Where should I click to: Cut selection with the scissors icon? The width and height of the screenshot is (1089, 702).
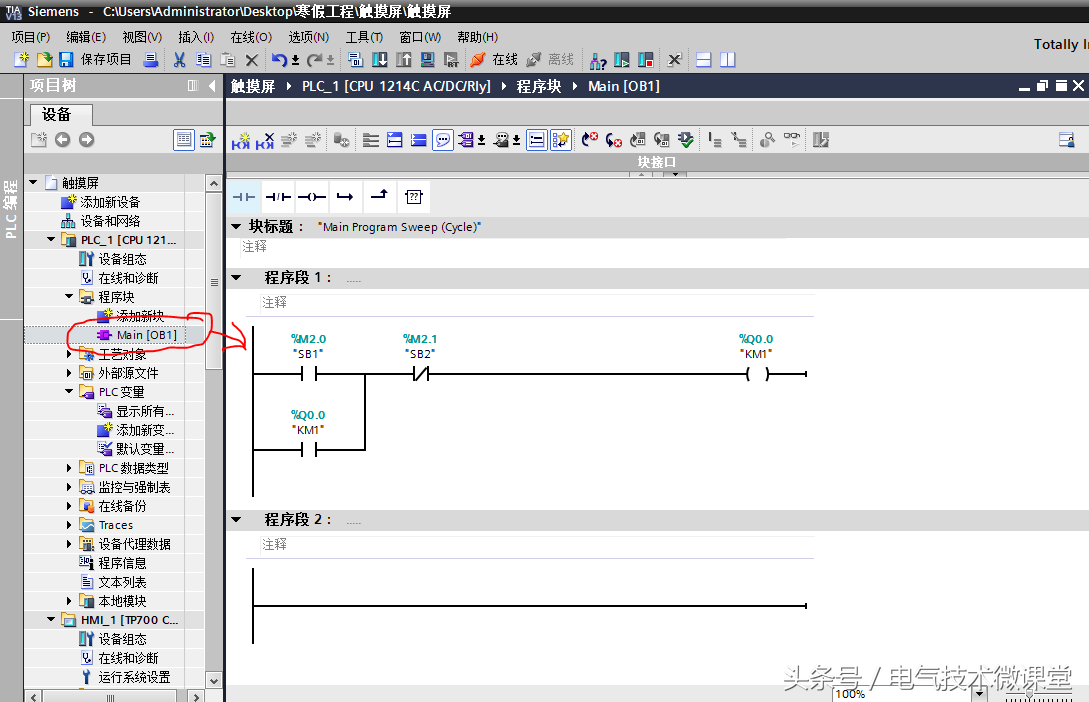click(x=179, y=60)
